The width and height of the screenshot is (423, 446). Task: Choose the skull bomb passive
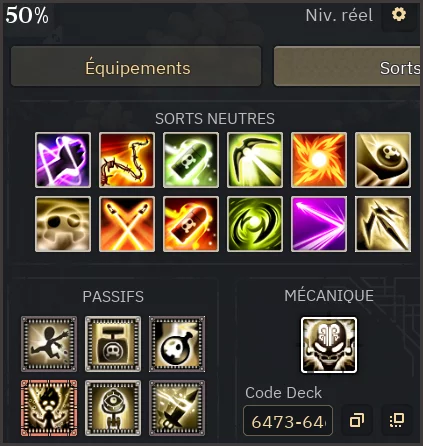pos(177,344)
